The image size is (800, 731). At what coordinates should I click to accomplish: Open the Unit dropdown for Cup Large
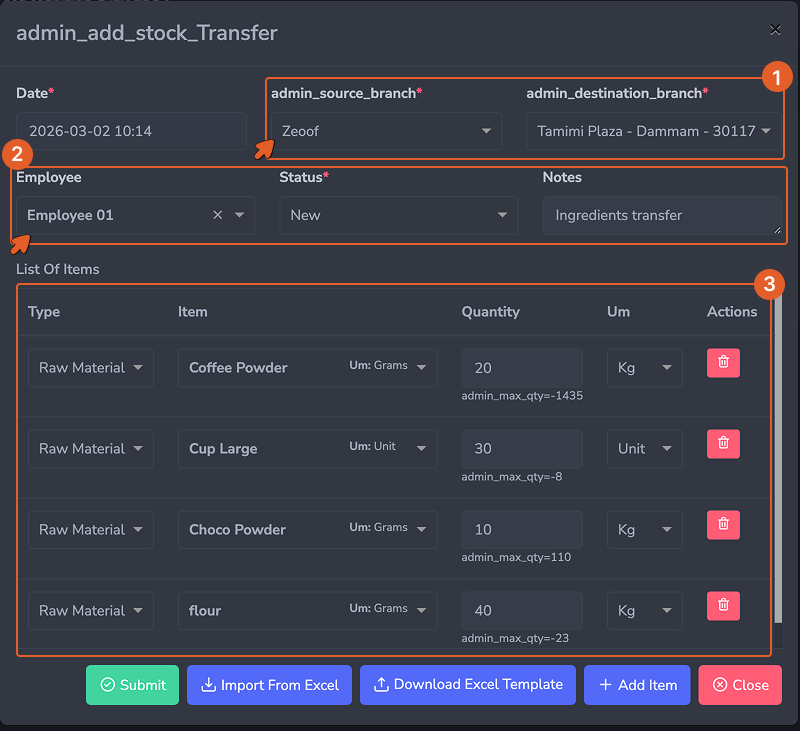click(644, 449)
